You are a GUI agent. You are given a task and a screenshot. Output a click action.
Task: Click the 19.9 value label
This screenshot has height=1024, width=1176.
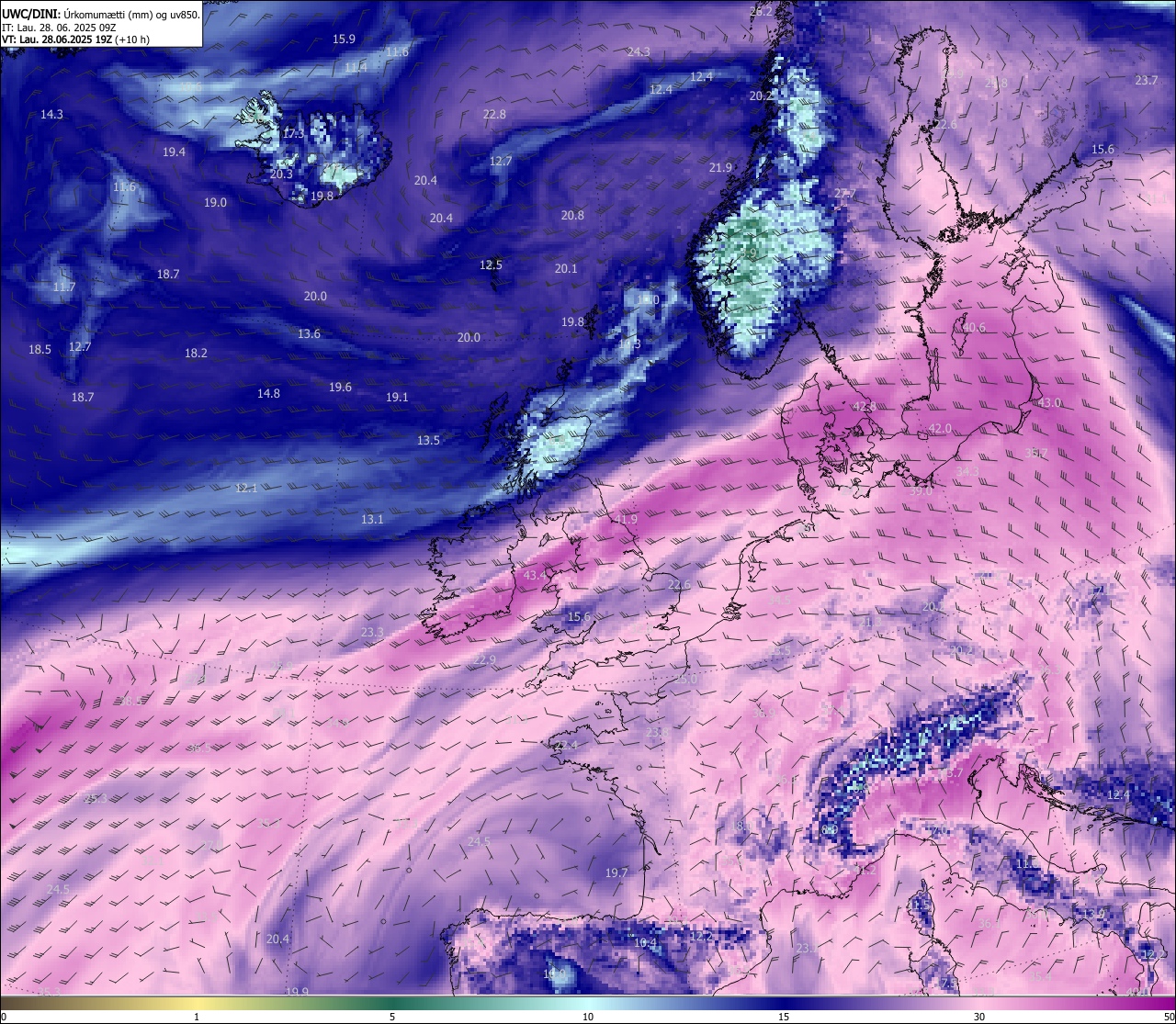(297, 992)
